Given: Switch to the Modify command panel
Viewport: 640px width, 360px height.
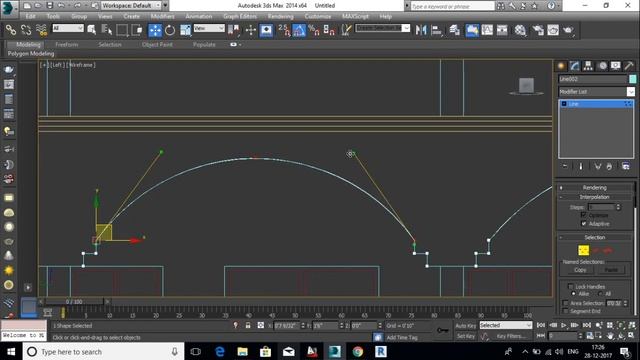Looking at the screenshot, I should click(575, 66).
